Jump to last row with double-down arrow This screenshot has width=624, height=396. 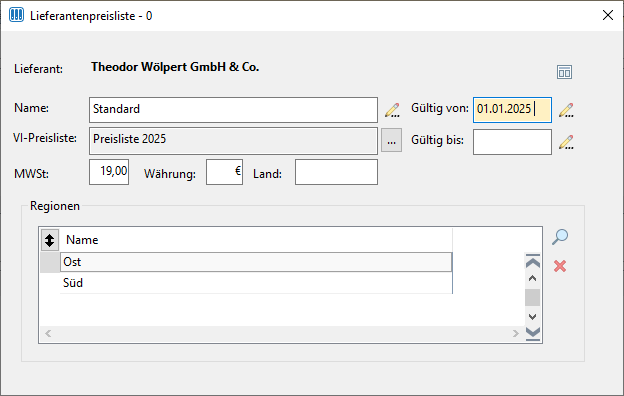[x=533, y=334]
